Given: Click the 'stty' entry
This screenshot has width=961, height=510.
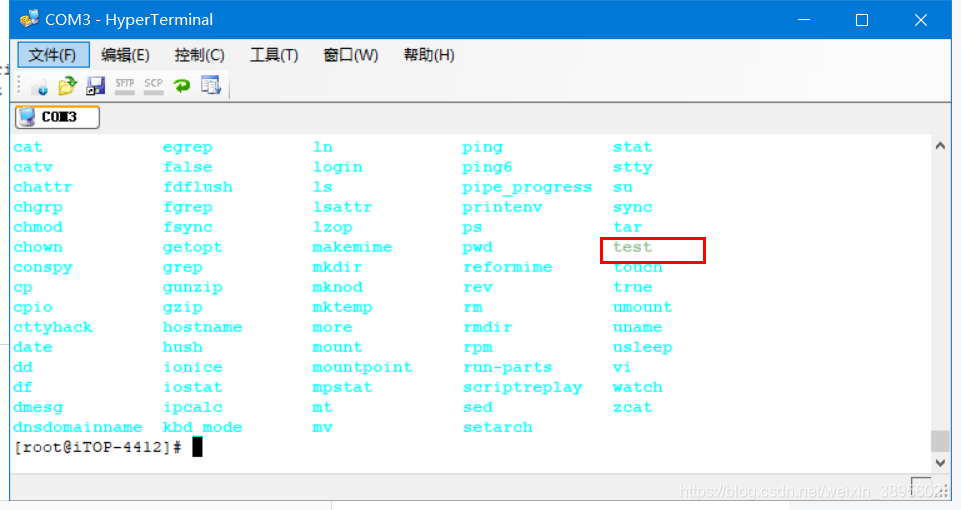Looking at the screenshot, I should coord(632,167).
